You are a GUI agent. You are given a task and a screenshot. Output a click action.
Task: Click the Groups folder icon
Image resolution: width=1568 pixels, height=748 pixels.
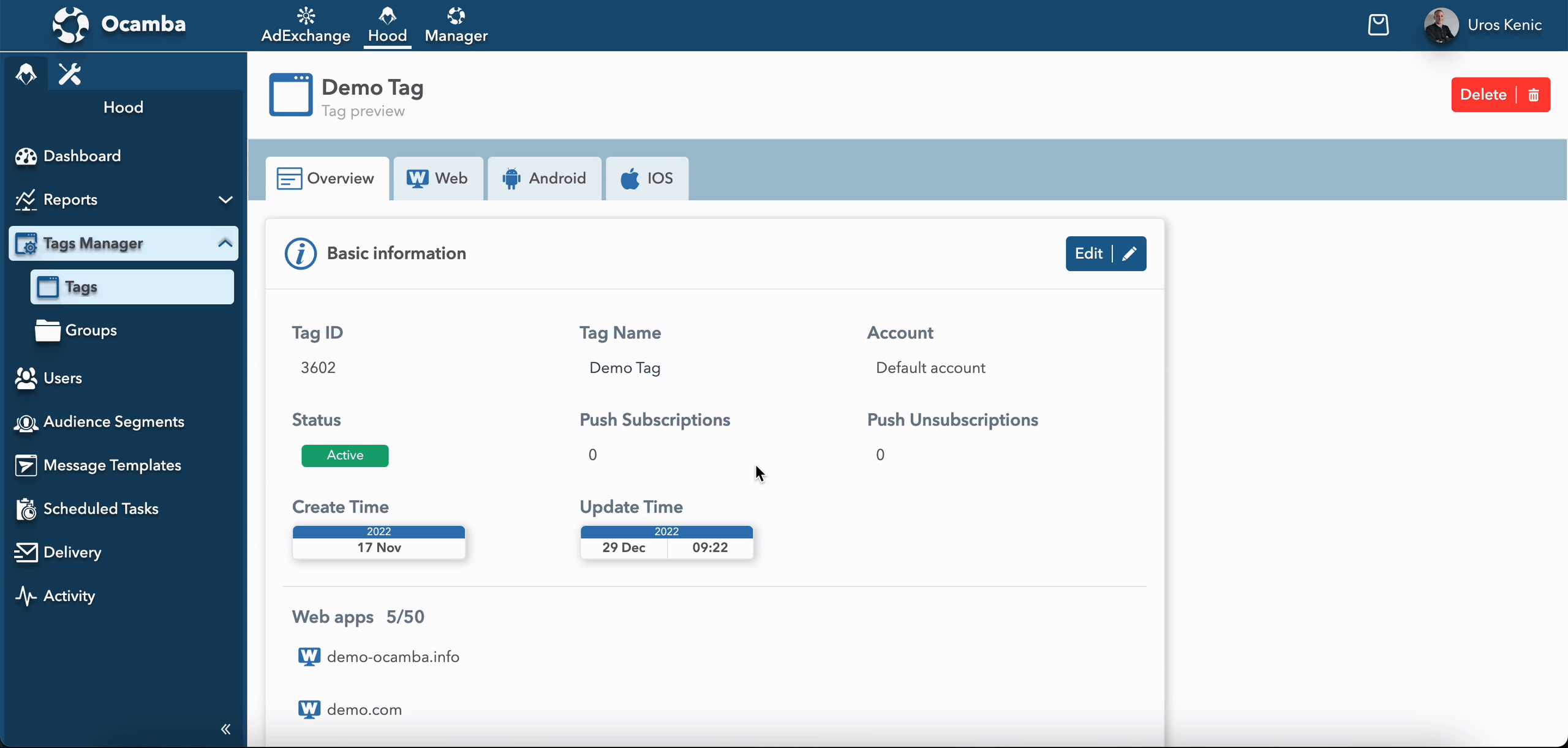pyautogui.click(x=47, y=331)
